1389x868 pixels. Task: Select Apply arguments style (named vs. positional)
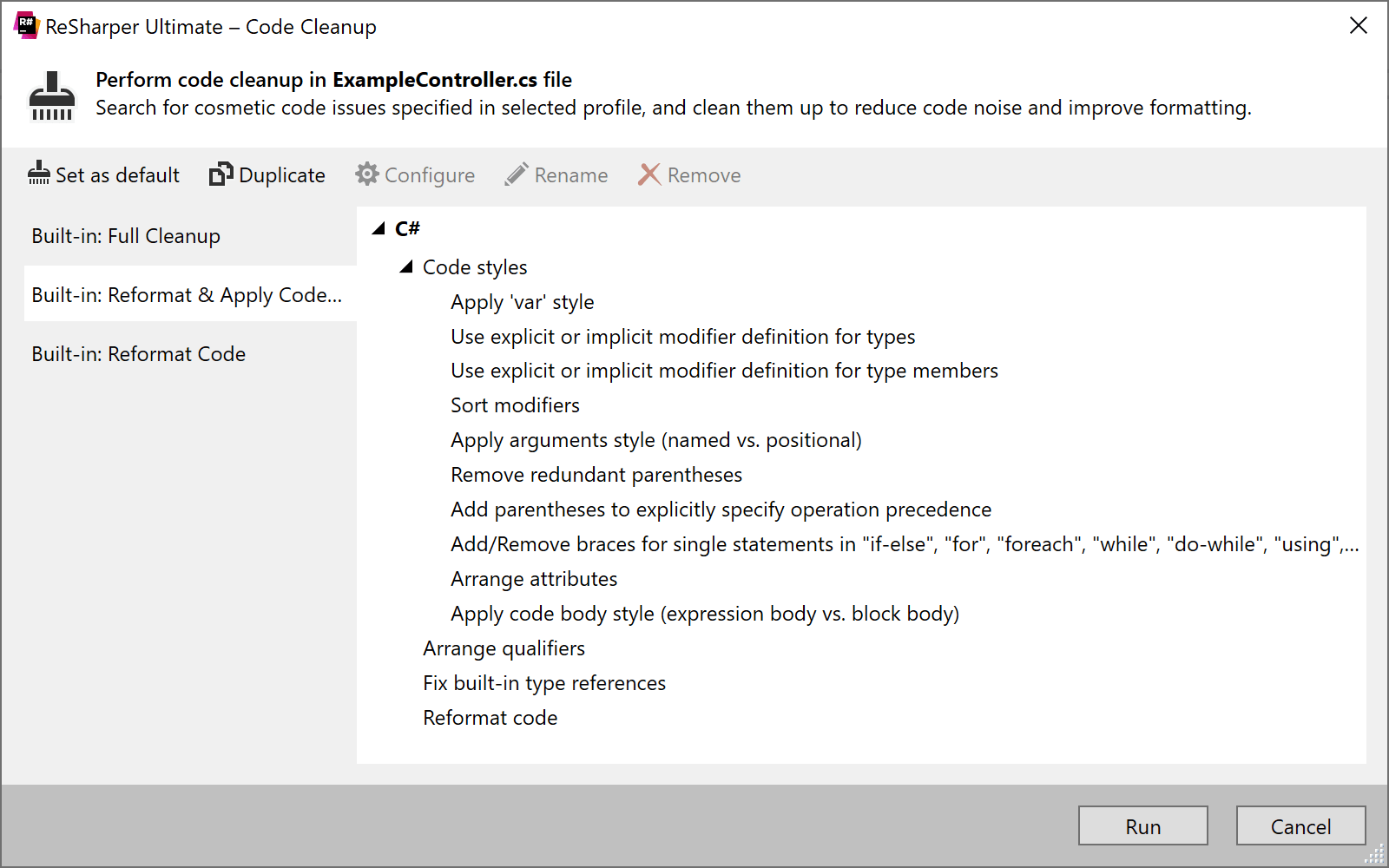656,440
